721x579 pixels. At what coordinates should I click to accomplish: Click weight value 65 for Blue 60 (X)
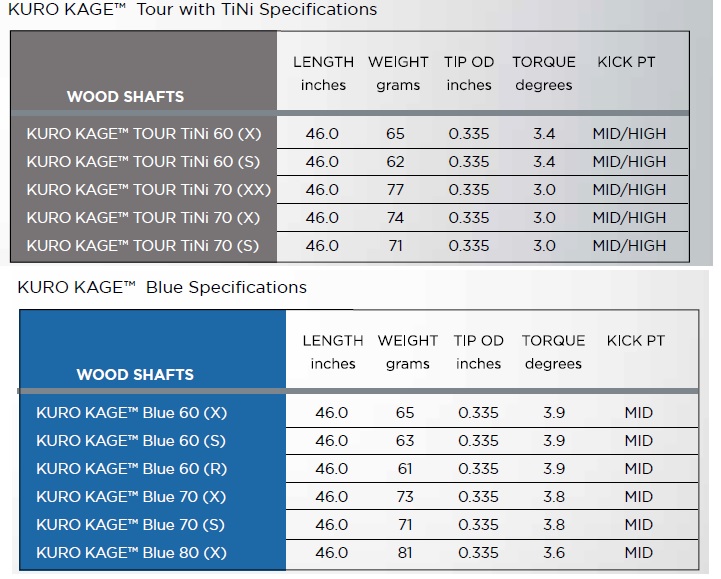click(405, 413)
